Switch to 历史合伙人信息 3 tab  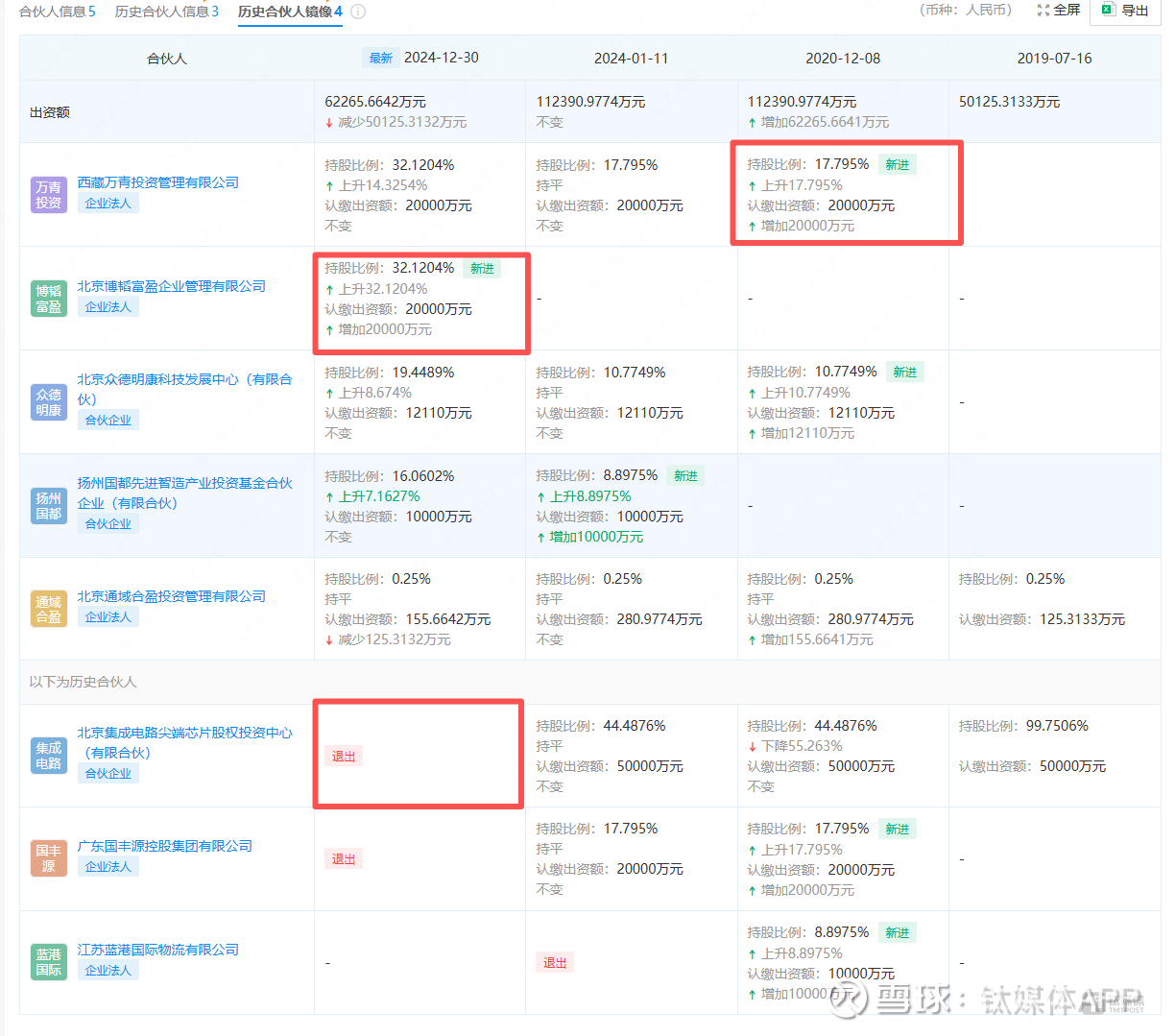coord(167,12)
